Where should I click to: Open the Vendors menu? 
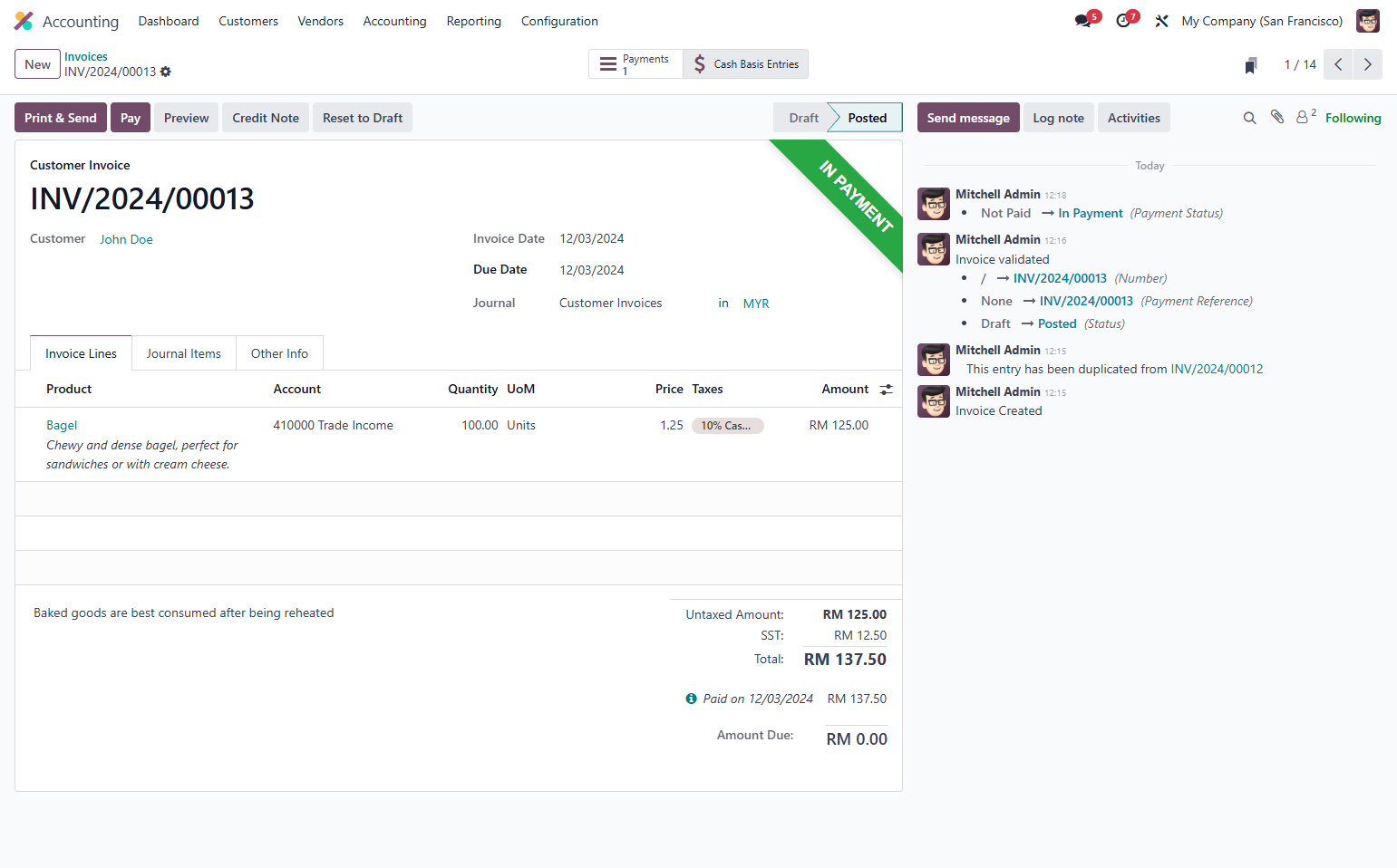[x=321, y=21]
